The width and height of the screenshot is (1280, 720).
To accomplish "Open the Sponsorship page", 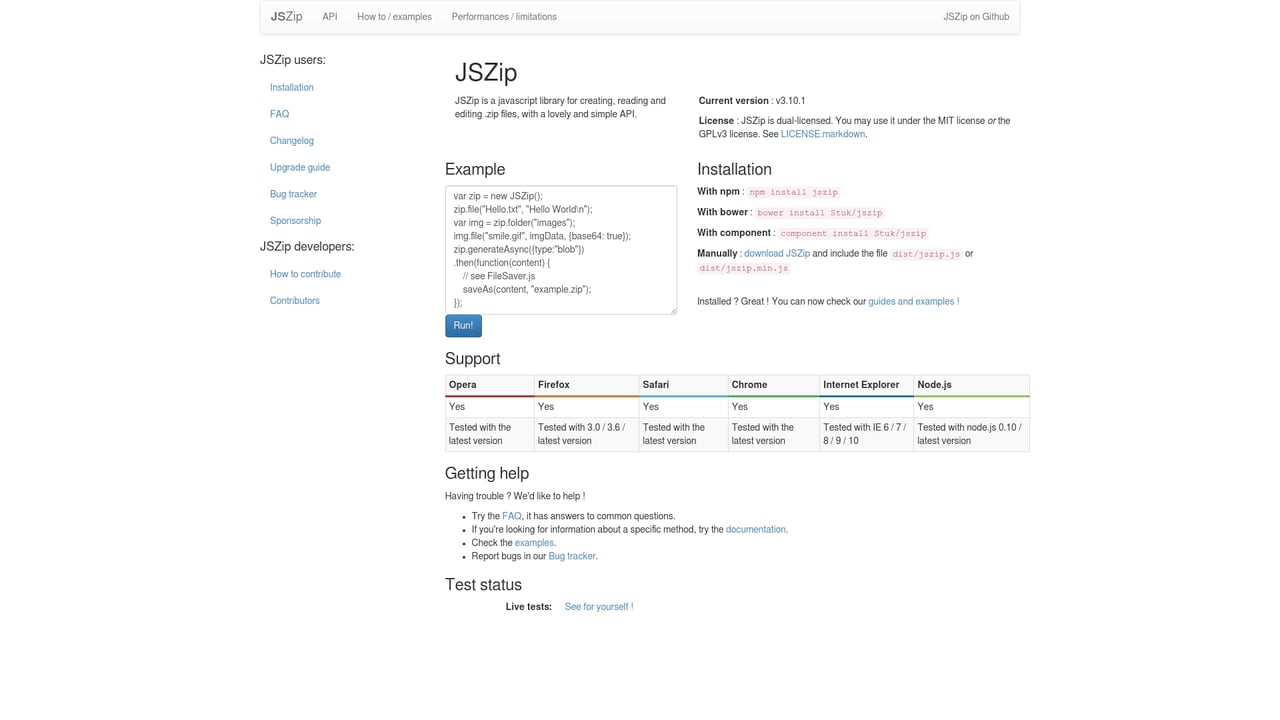I will (295, 220).
